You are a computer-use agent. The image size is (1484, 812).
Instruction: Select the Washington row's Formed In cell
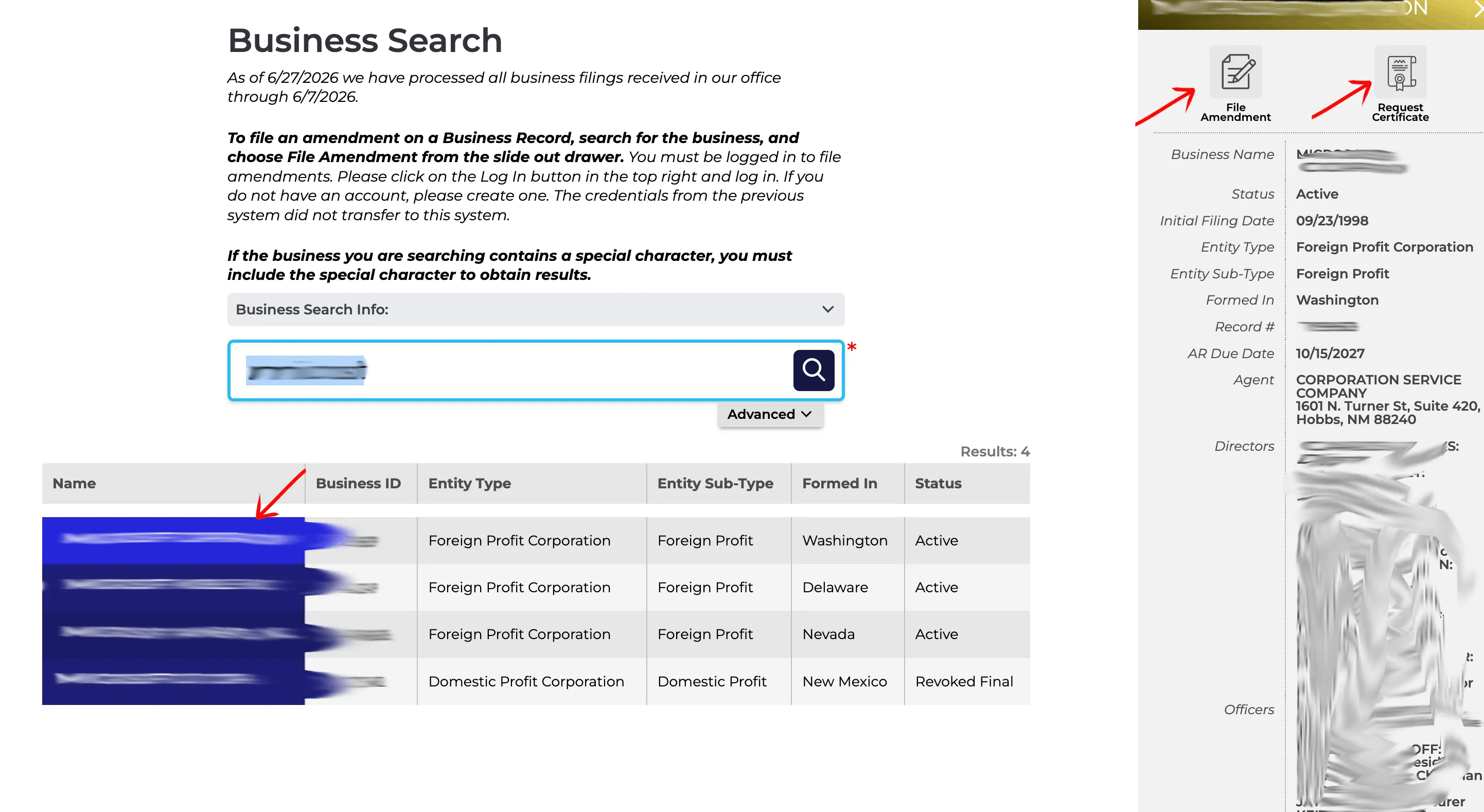pos(847,541)
